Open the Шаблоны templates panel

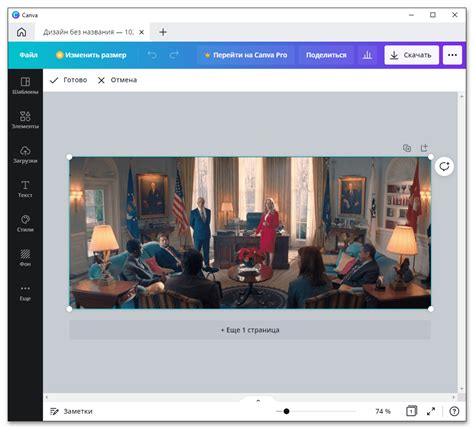(x=25, y=85)
